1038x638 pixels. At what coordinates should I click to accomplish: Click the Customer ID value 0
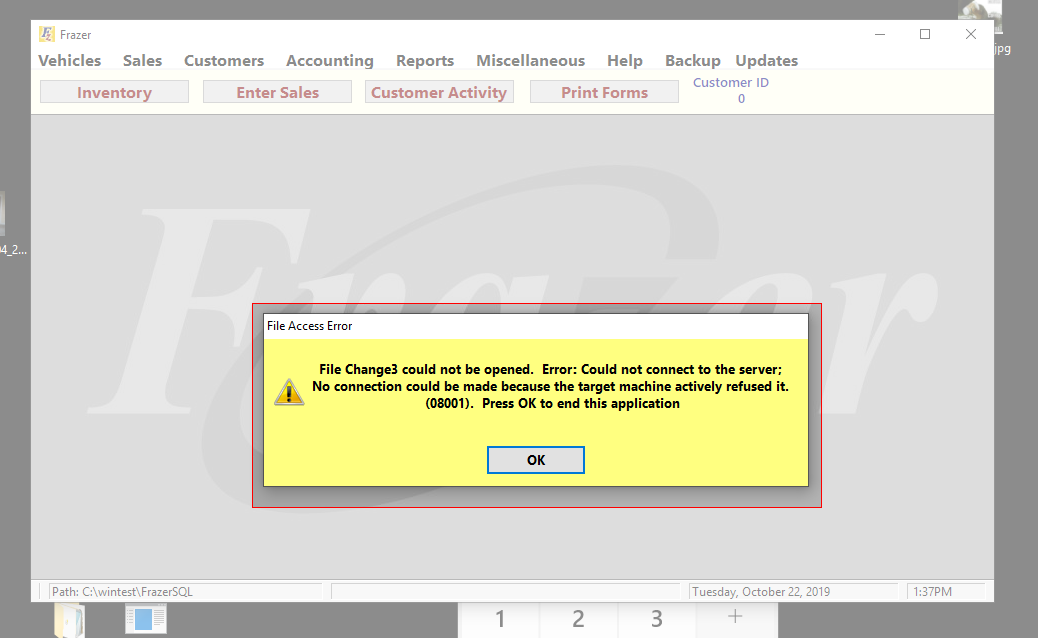click(741, 99)
